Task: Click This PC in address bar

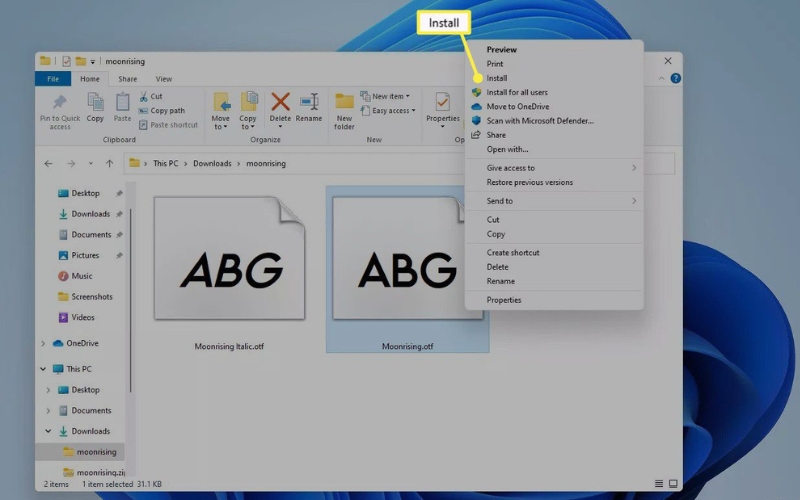Action: (166, 163)
